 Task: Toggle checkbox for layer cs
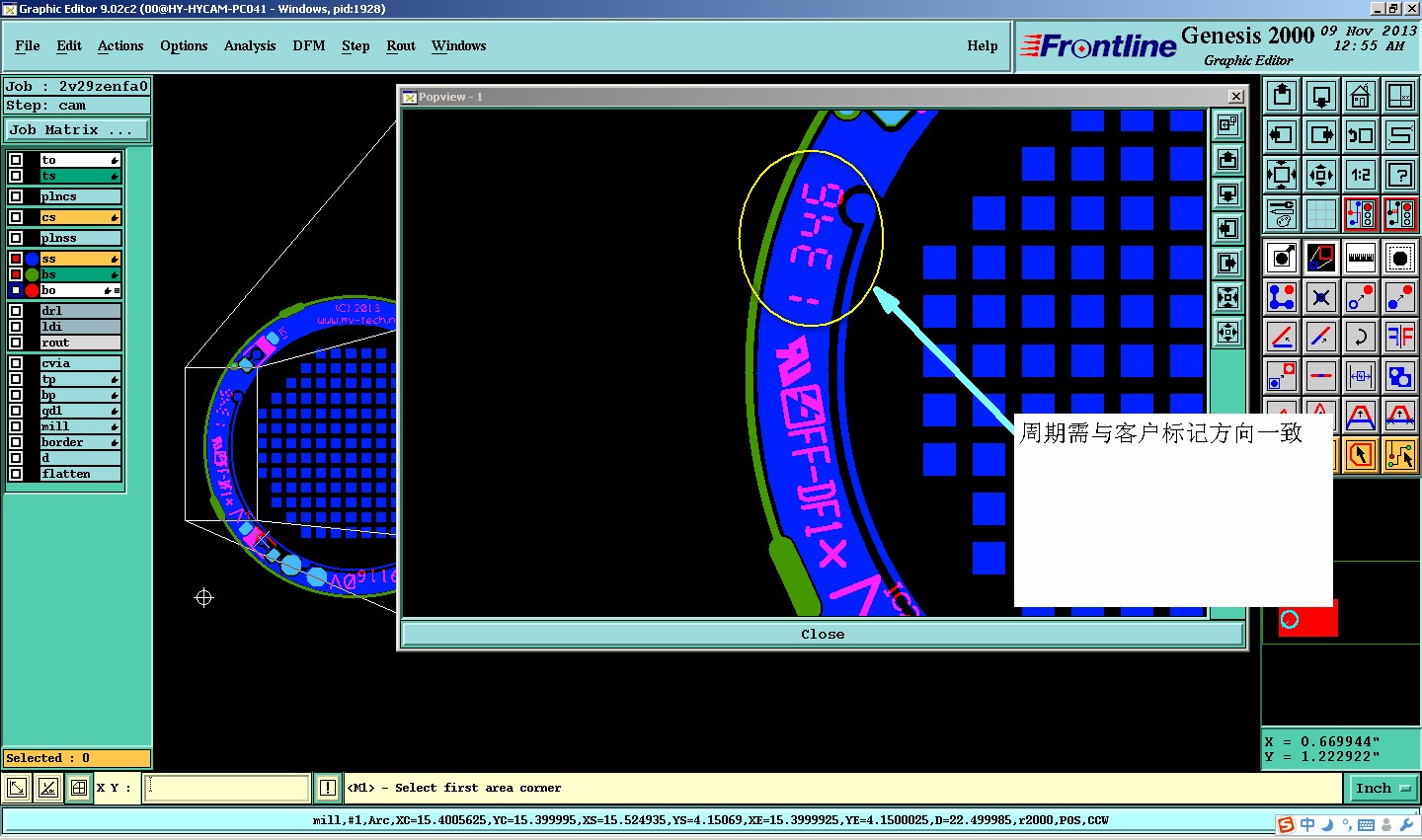[16, 217]
